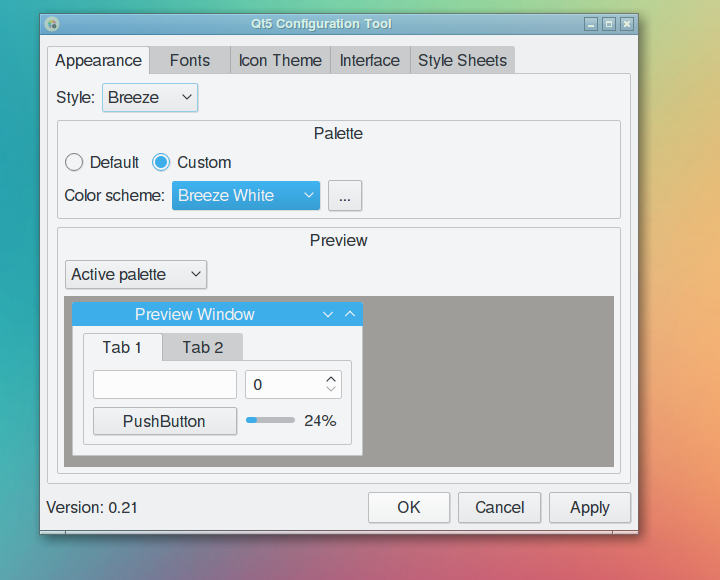Click the PushButton in preview
The width and height of the screenshot is (720, 580).
click(x=165, y=421)
